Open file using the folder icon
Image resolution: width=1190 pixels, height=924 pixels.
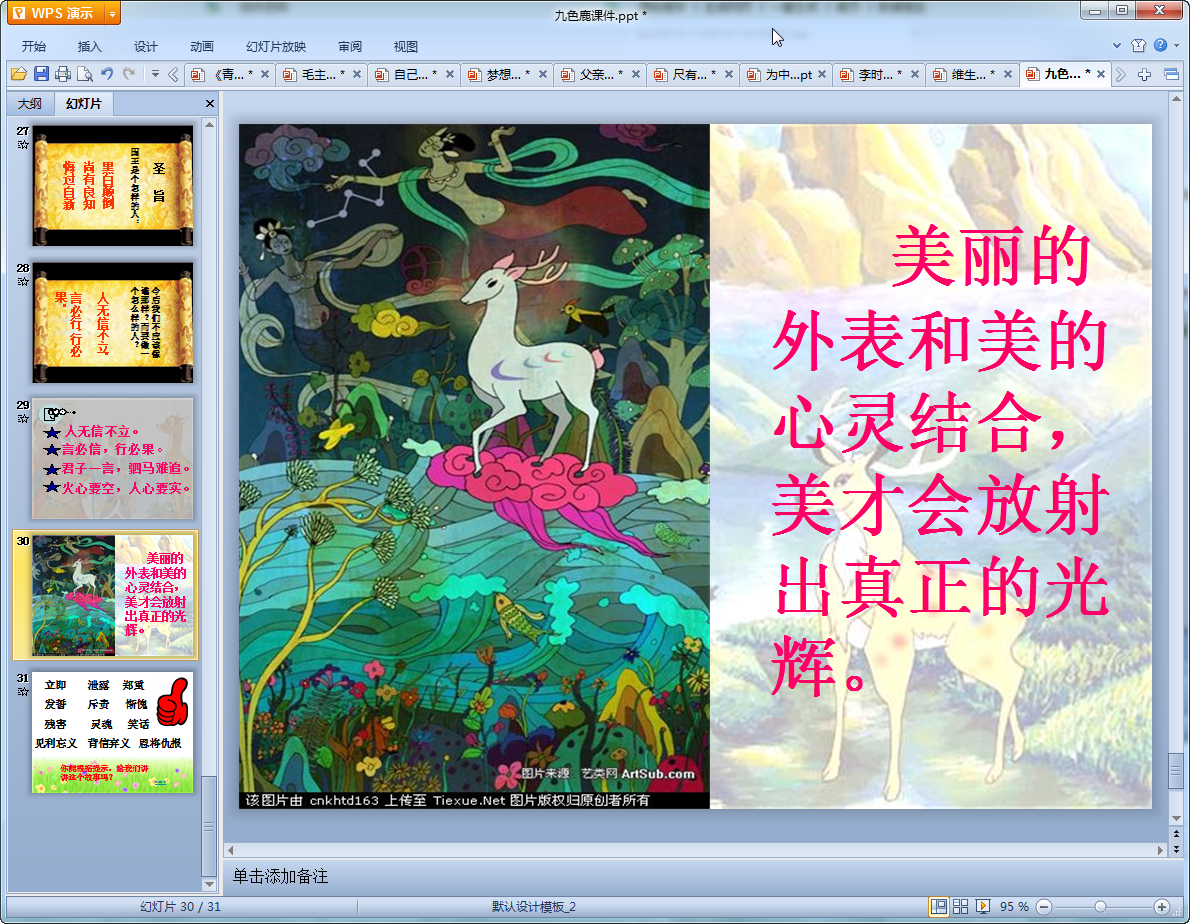pos(19,74)
